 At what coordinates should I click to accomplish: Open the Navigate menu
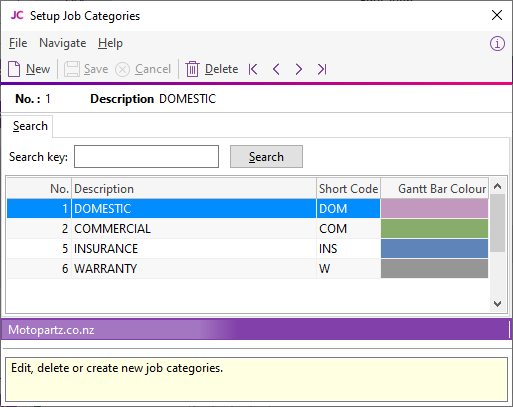[63, 43]
